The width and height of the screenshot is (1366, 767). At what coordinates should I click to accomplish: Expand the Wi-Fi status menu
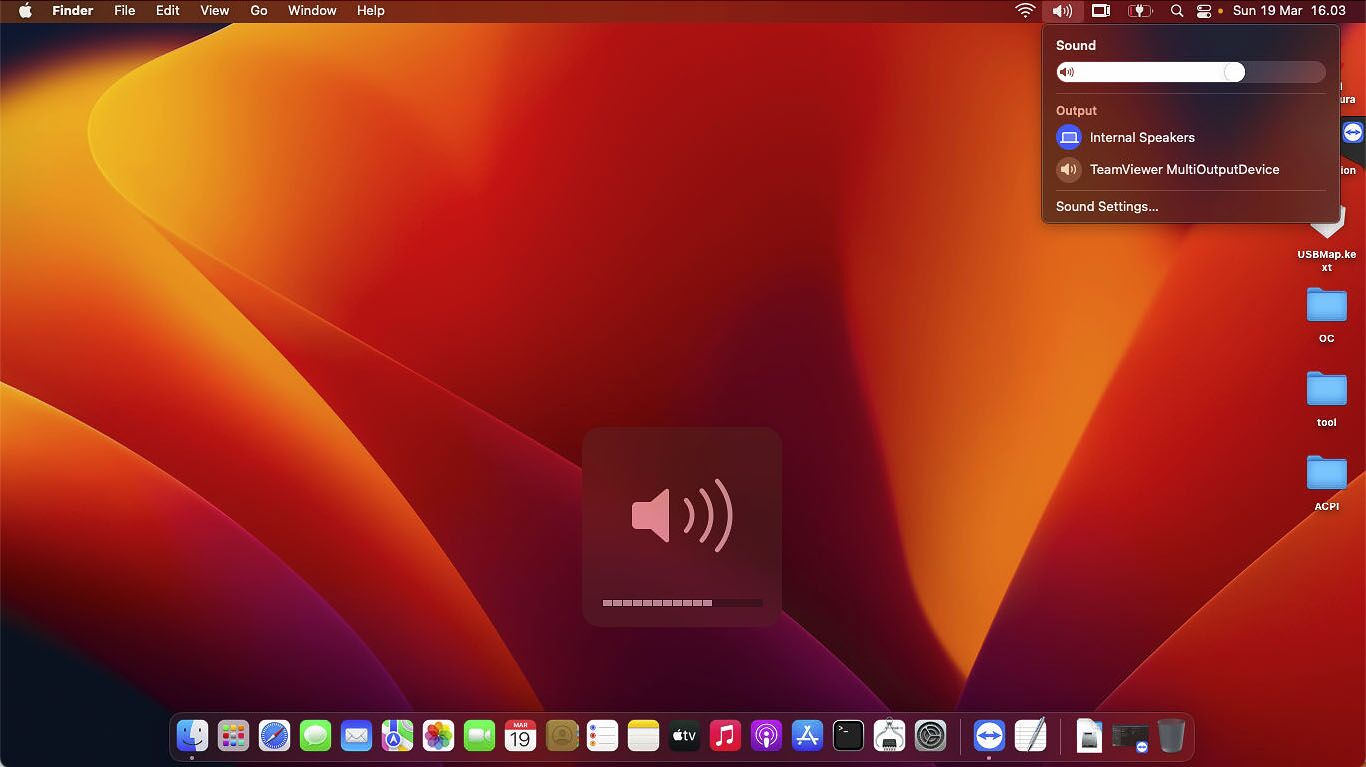pos(1025,11)
